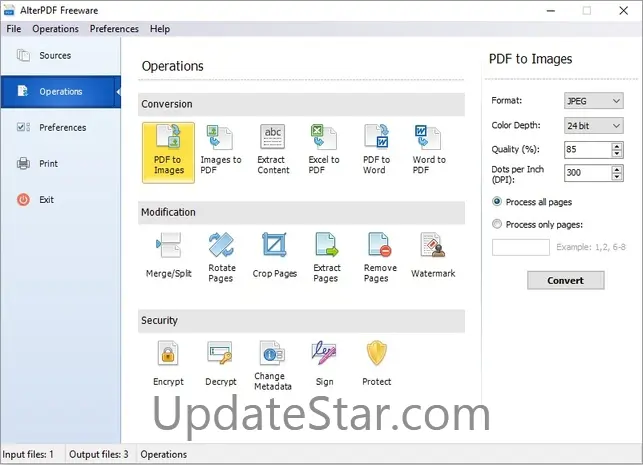Screen dimensions: 643x465
Task: Click the 'PDF to Images' panel title
Action: click(530, 59)
